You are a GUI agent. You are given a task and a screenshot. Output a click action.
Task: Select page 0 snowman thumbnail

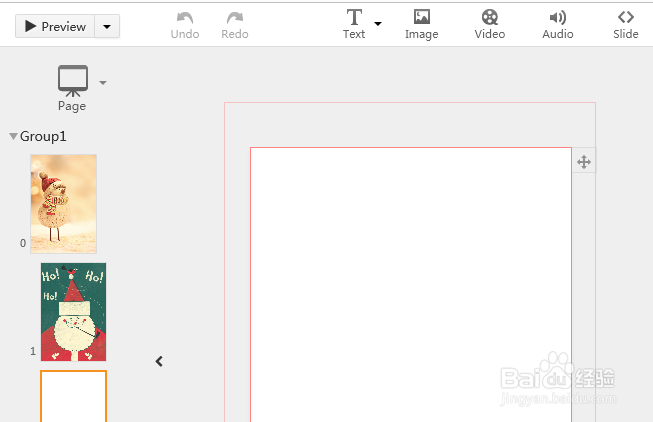[x=63, y=204]
